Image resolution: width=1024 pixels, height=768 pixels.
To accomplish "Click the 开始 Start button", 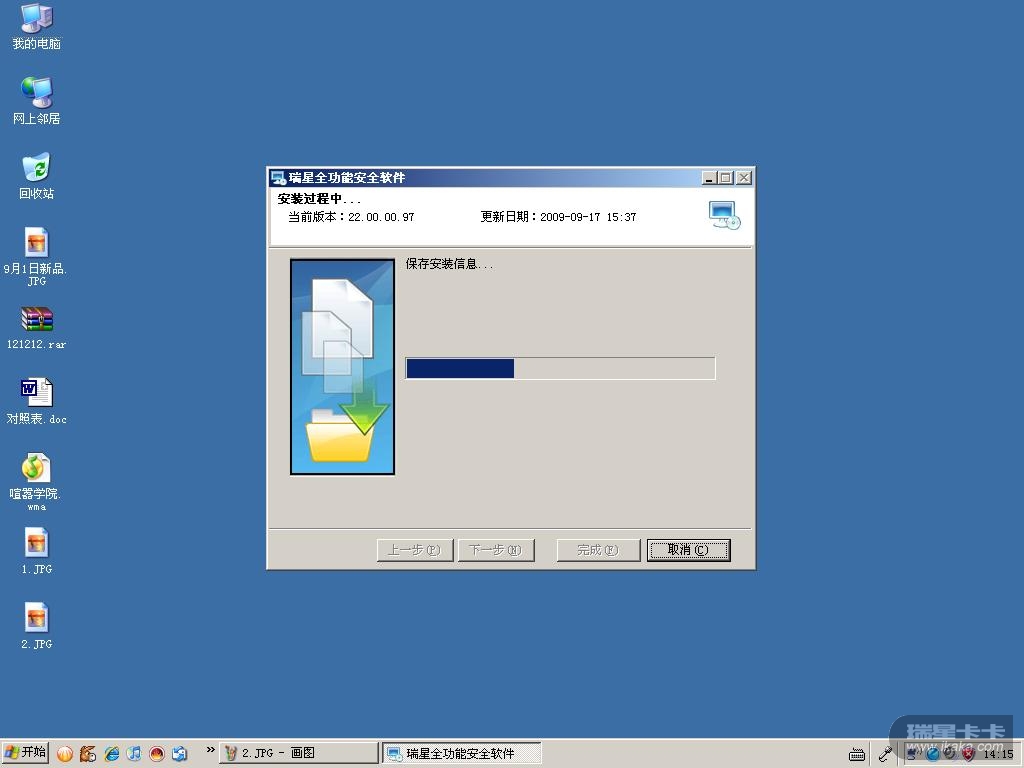I will [x=25, y=753].
